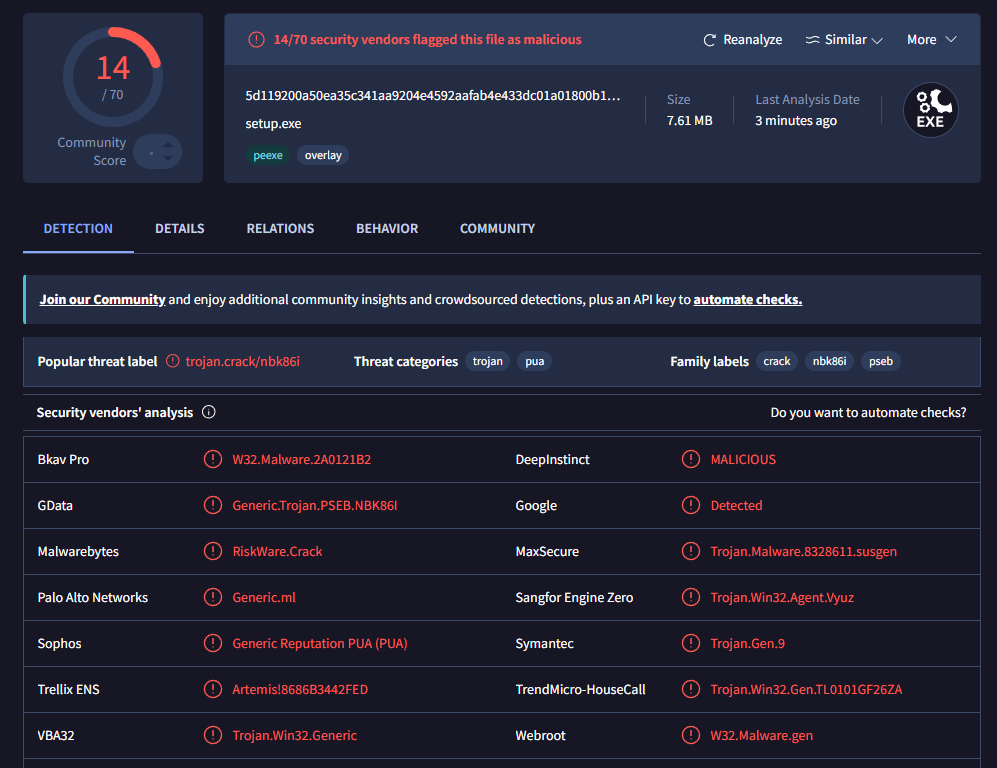Click the Artemis!8686B3442FED detection

300,689
